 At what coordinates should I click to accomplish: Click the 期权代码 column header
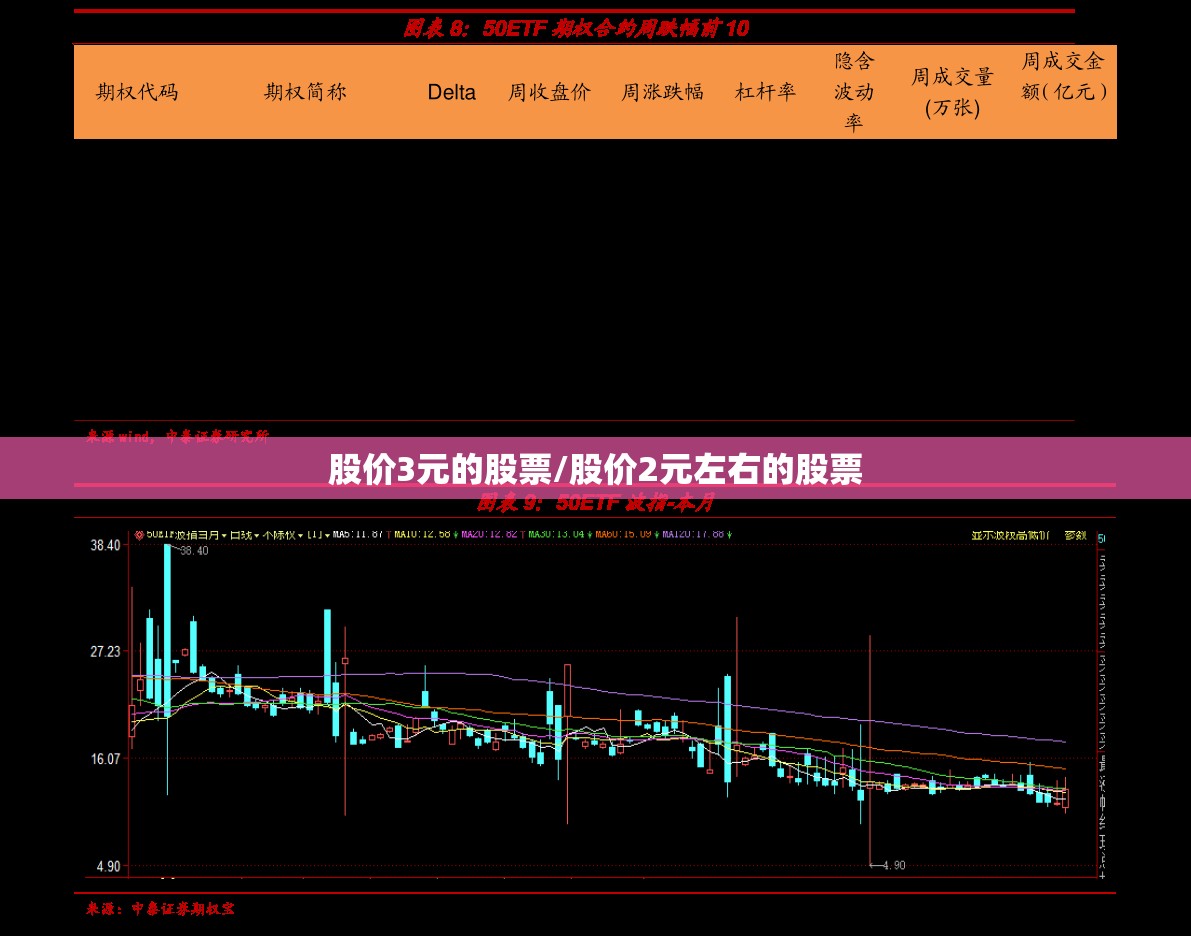click(x=137, y=92)
